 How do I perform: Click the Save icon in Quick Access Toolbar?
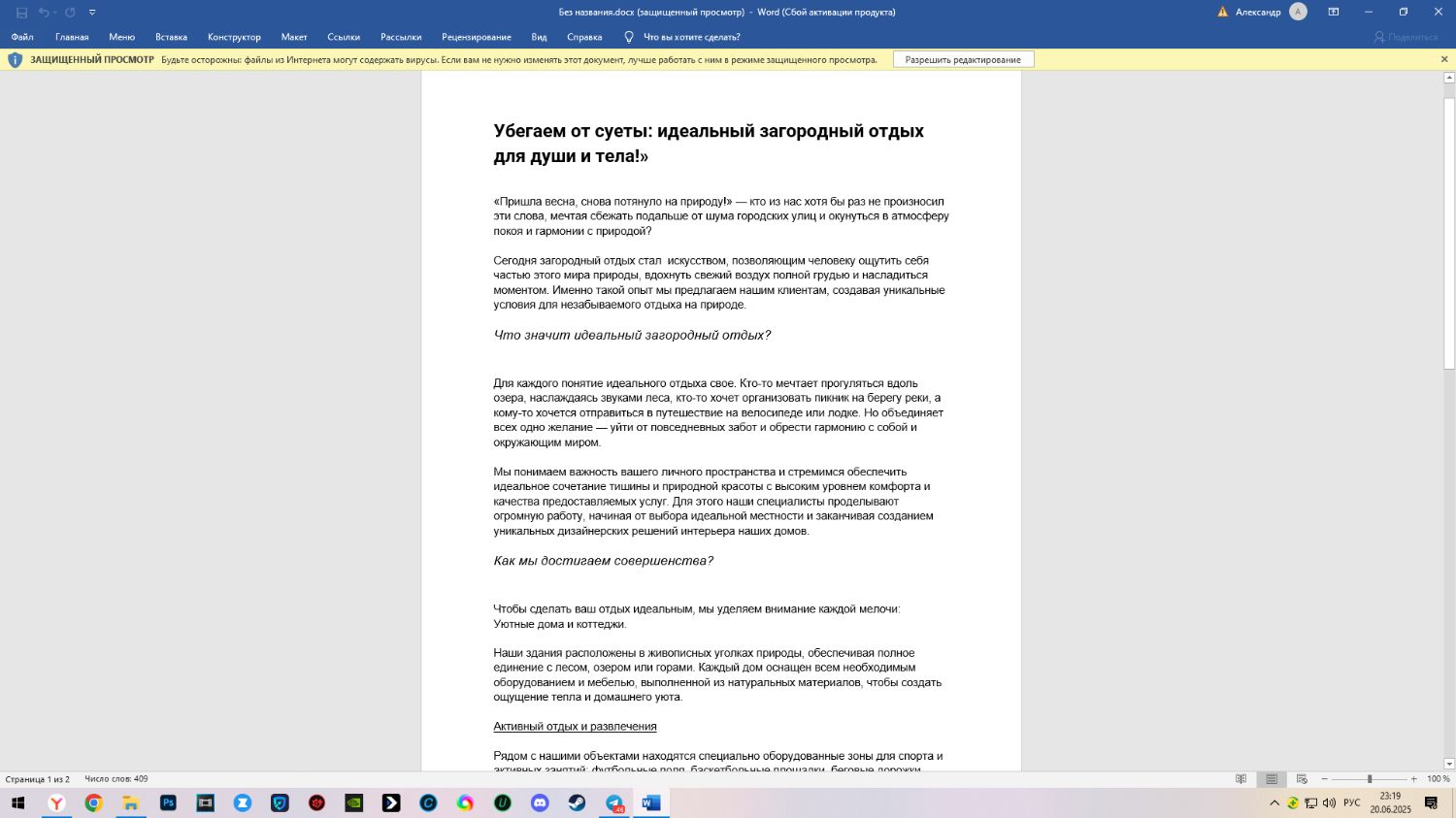pos(21,13)
